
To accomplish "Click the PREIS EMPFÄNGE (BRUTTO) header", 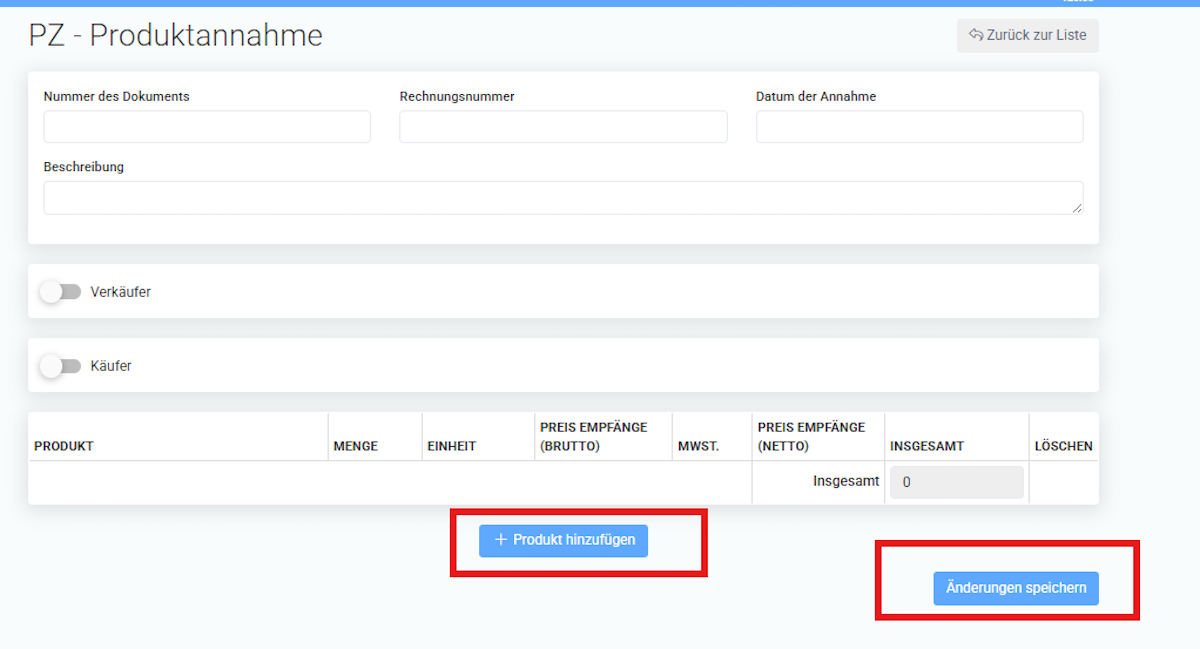I will point(594,437).
